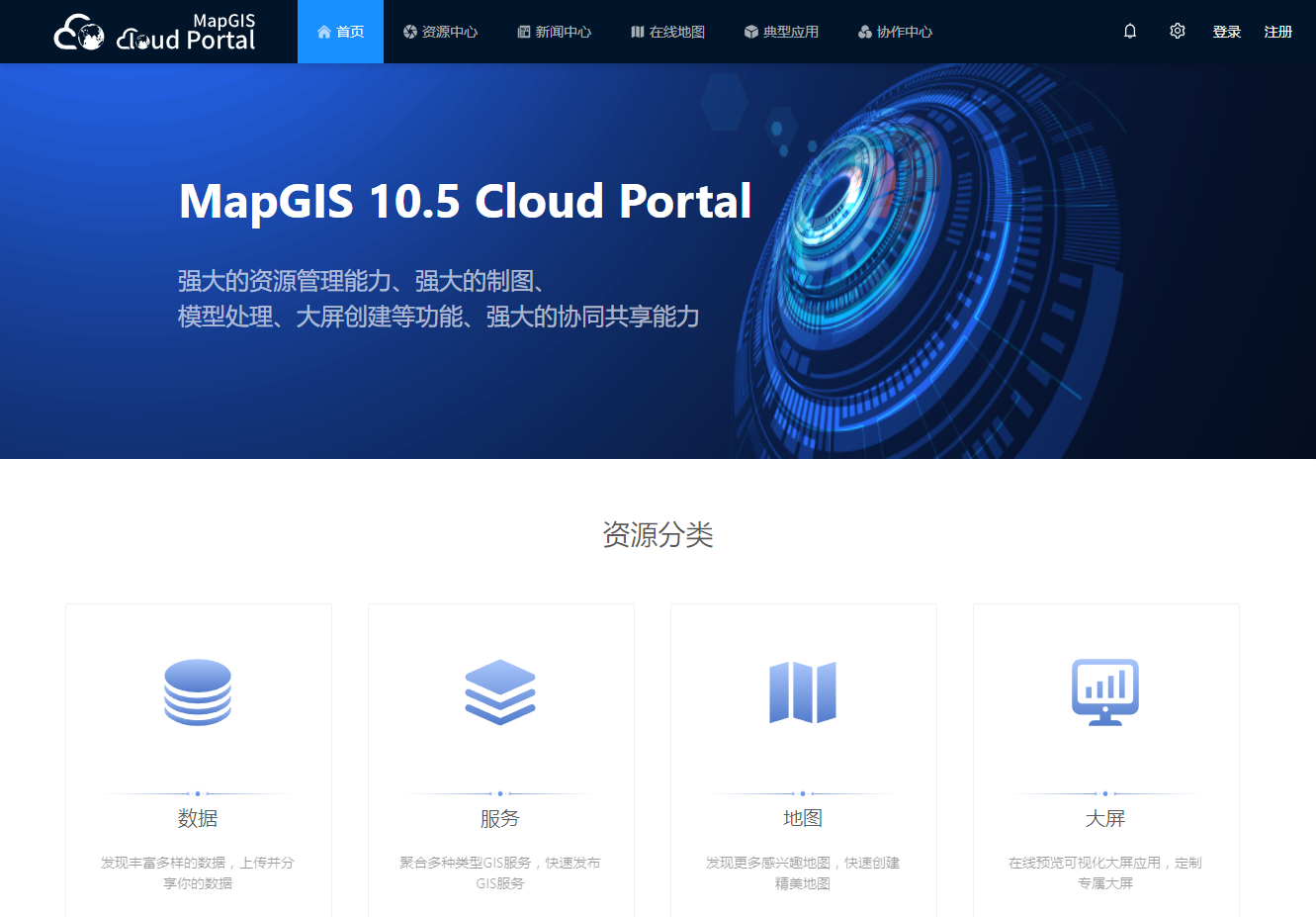1316x917 pixels.
Task: Click the MapGIS 10.5 Cloud Portal banner title
Action: click(465, 201)
